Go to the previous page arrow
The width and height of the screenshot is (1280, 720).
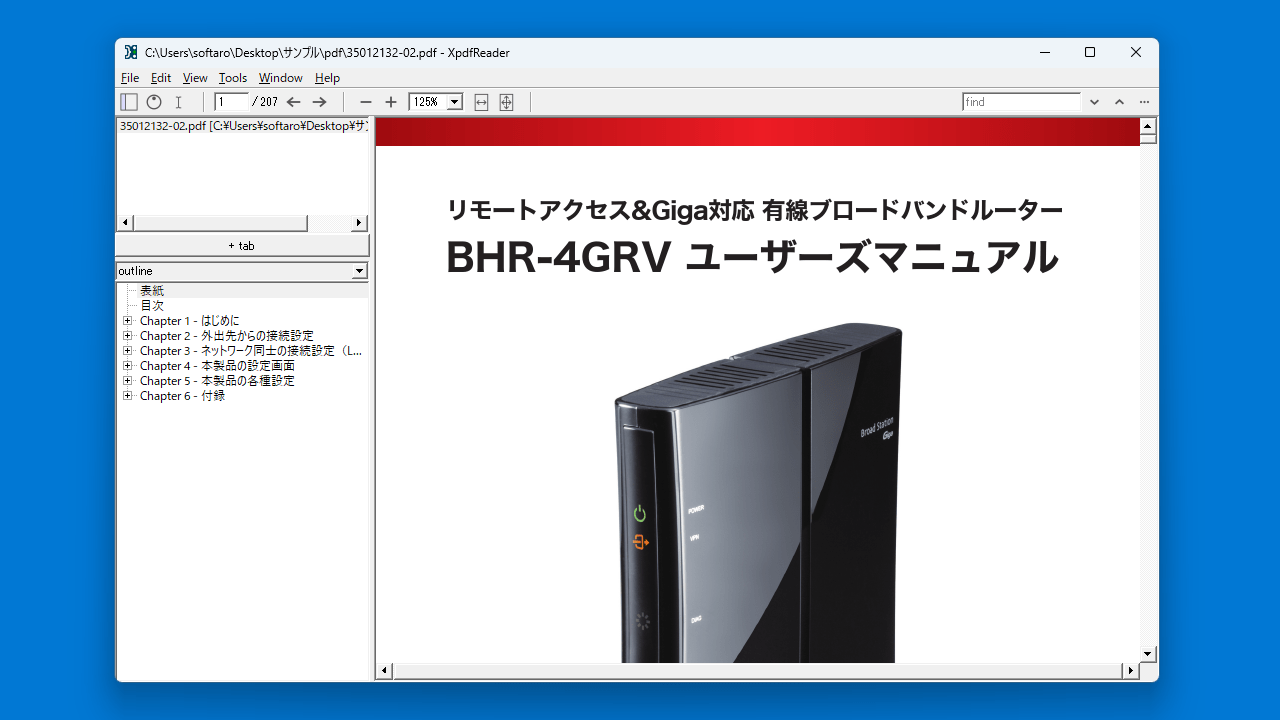(293, 102)
